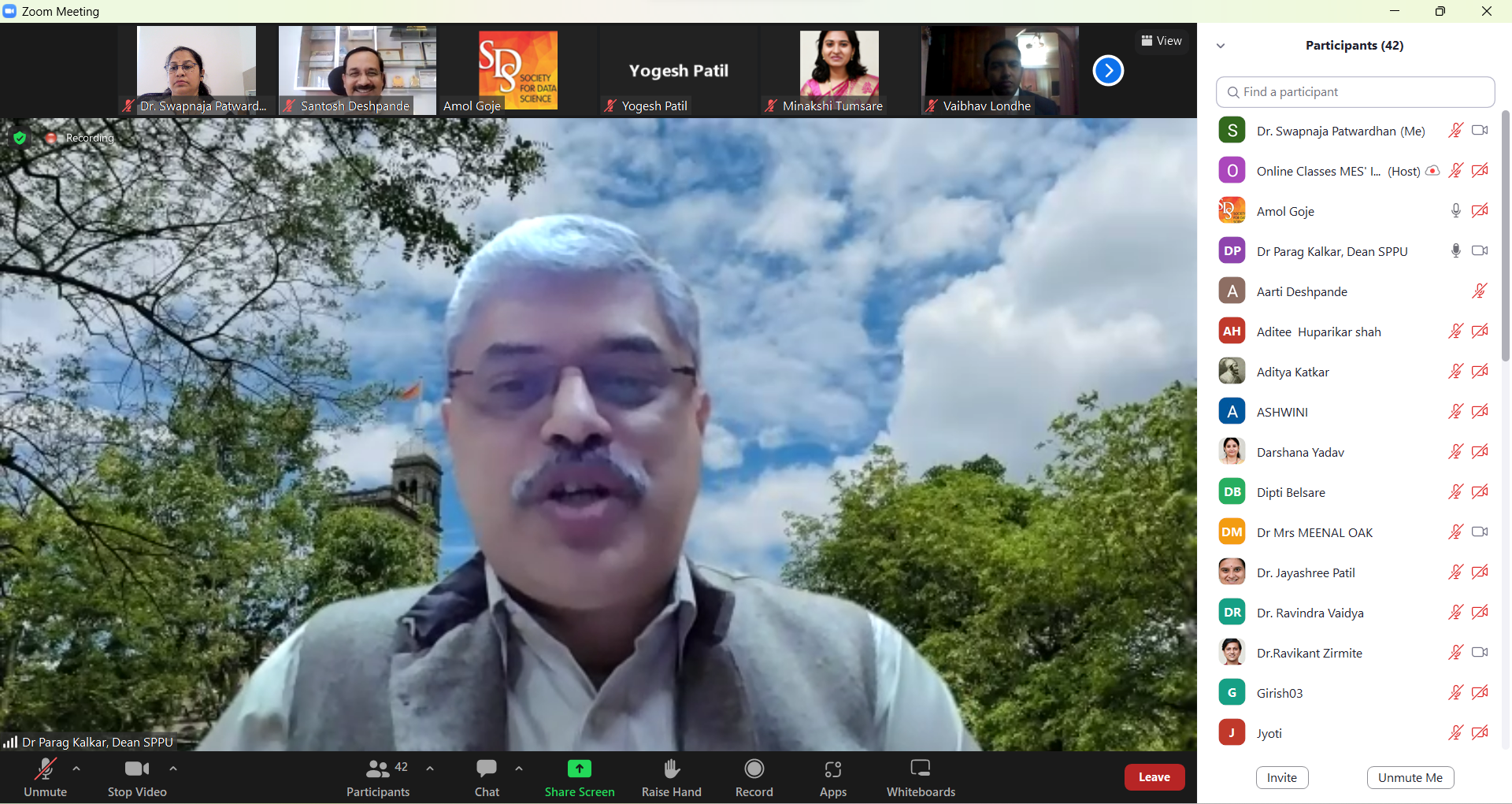Start recording with Record button
The height and width of the screenshot is (804, 1512).
pyautogui.click(x=754, y=776)
